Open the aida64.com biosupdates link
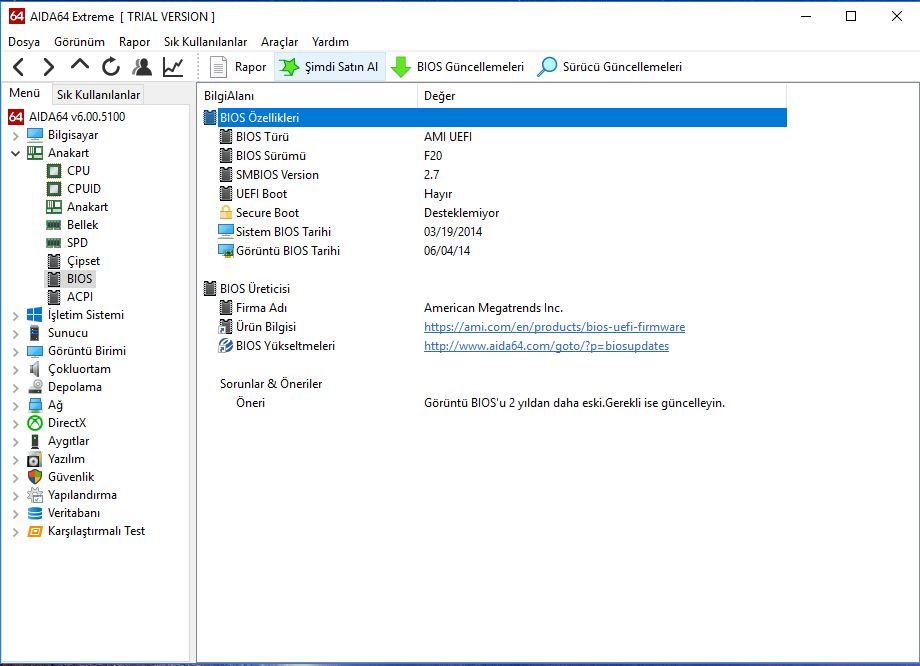 tap(546, 346)
